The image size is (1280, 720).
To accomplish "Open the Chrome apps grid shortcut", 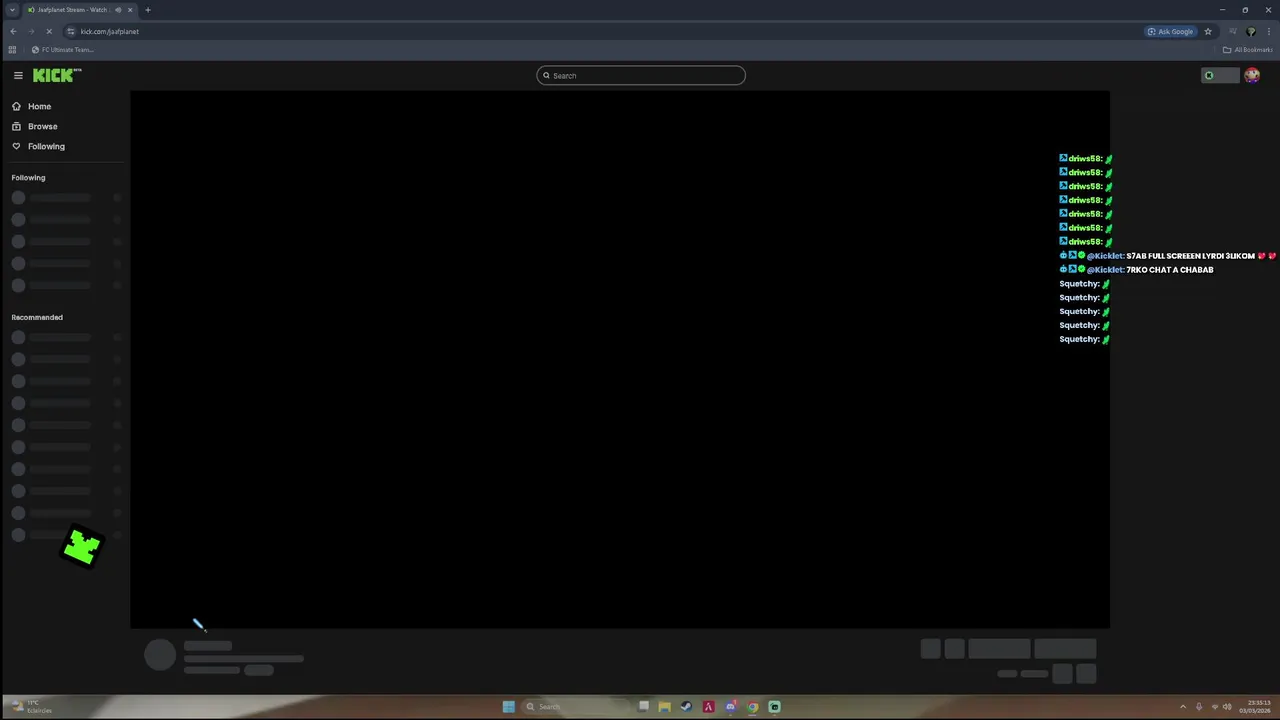I will [12, 49].
